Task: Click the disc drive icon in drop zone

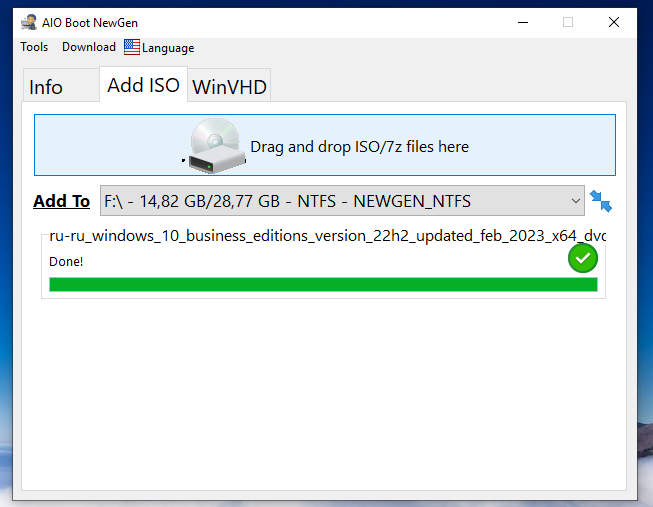Action: pyautogui.click(x=214, y=144)
